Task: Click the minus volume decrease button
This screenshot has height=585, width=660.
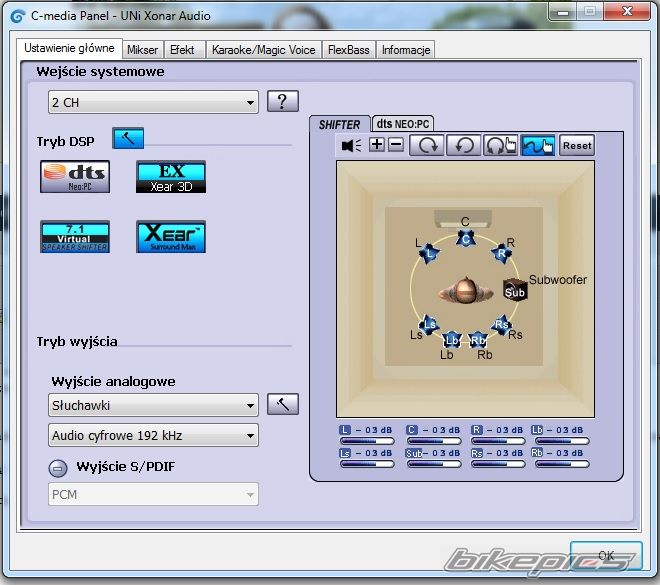Action: [396, 145]
